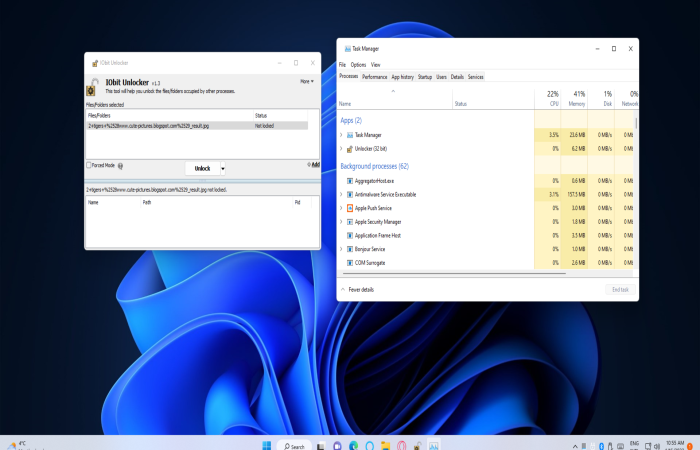
Task: Enable the Forced Mode checkbox
Action: tap(88, 165)
